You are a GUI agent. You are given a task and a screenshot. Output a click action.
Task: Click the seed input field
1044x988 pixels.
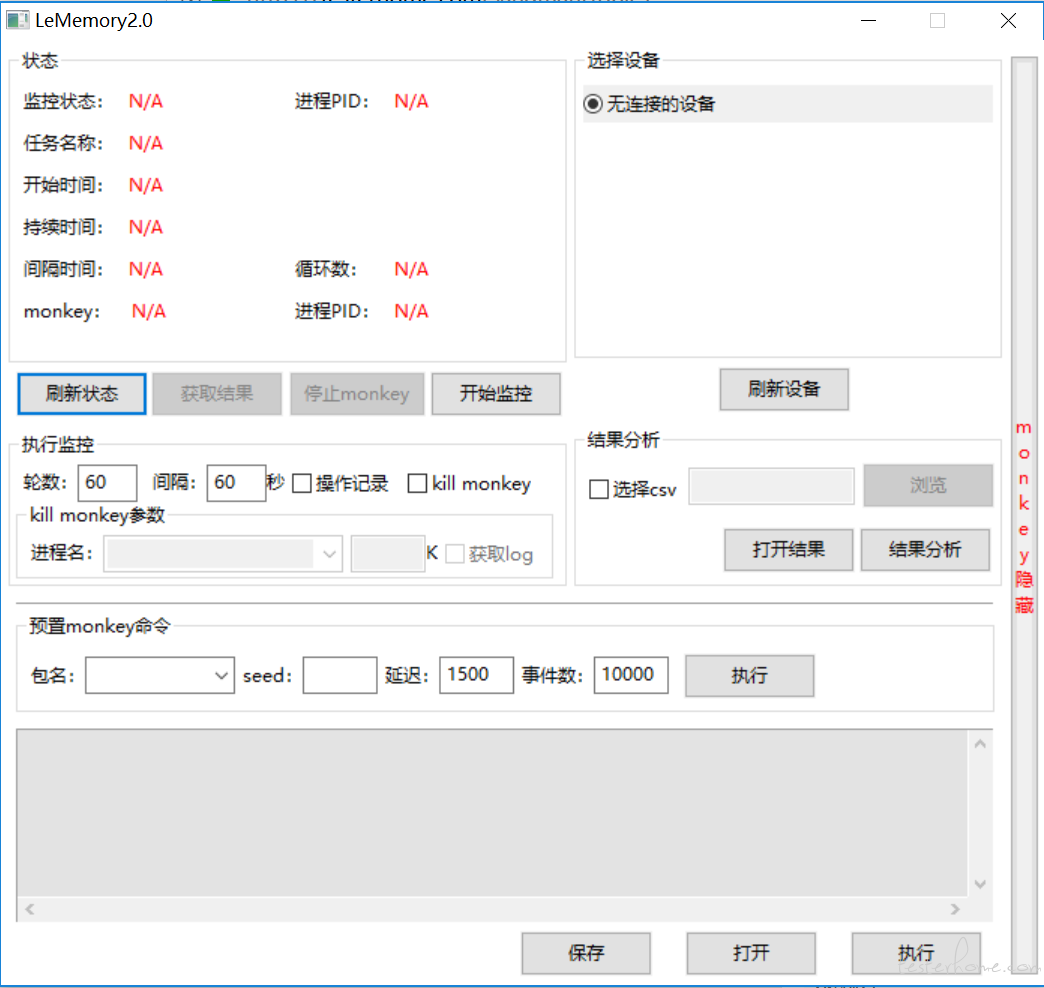[340, 675]
